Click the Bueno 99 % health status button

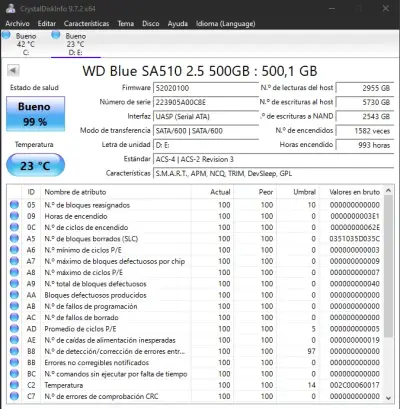coord(35,114)
